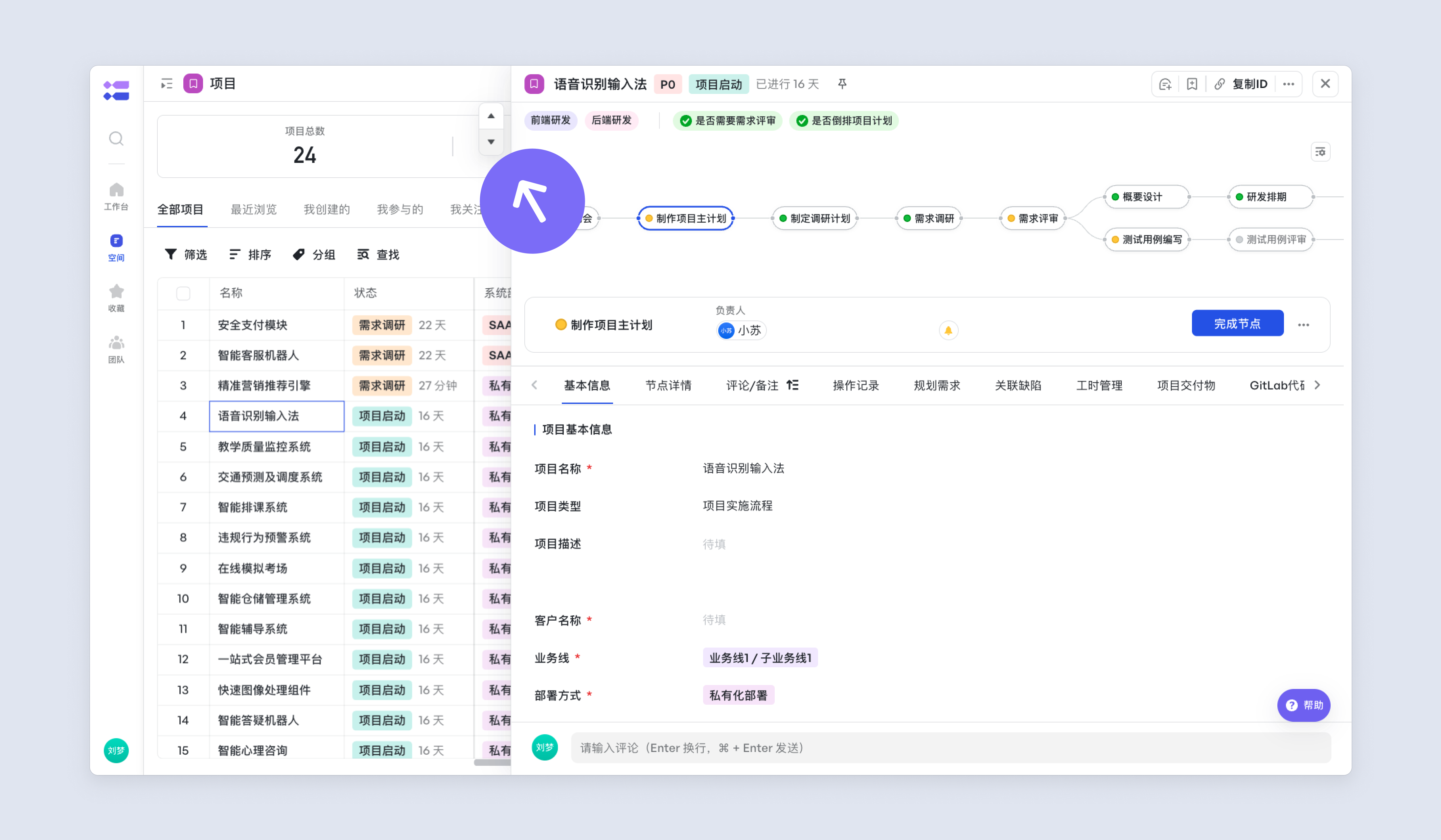Screen dimensions: 1441x840
Task: Close the project detail panel
Action: tap(1325, 84)
